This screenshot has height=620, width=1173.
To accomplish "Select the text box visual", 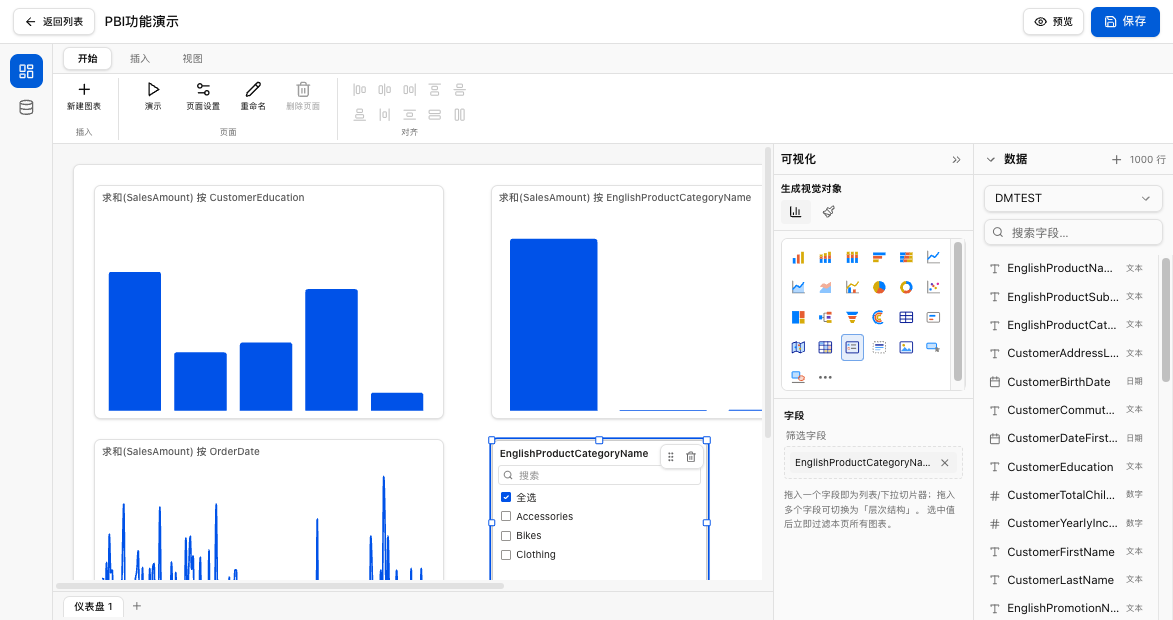I will coord(879,347).
